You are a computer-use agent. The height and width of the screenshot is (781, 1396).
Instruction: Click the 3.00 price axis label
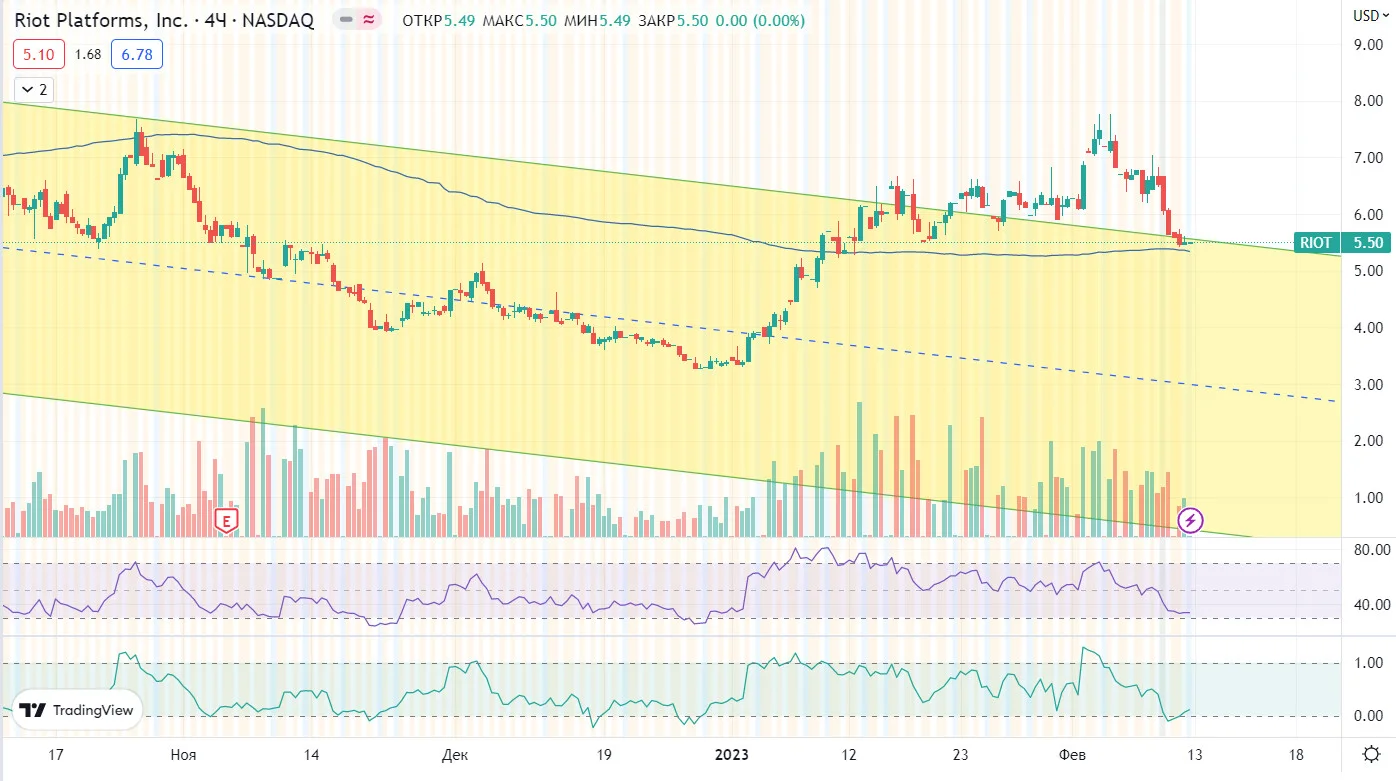click(1366, 385)
